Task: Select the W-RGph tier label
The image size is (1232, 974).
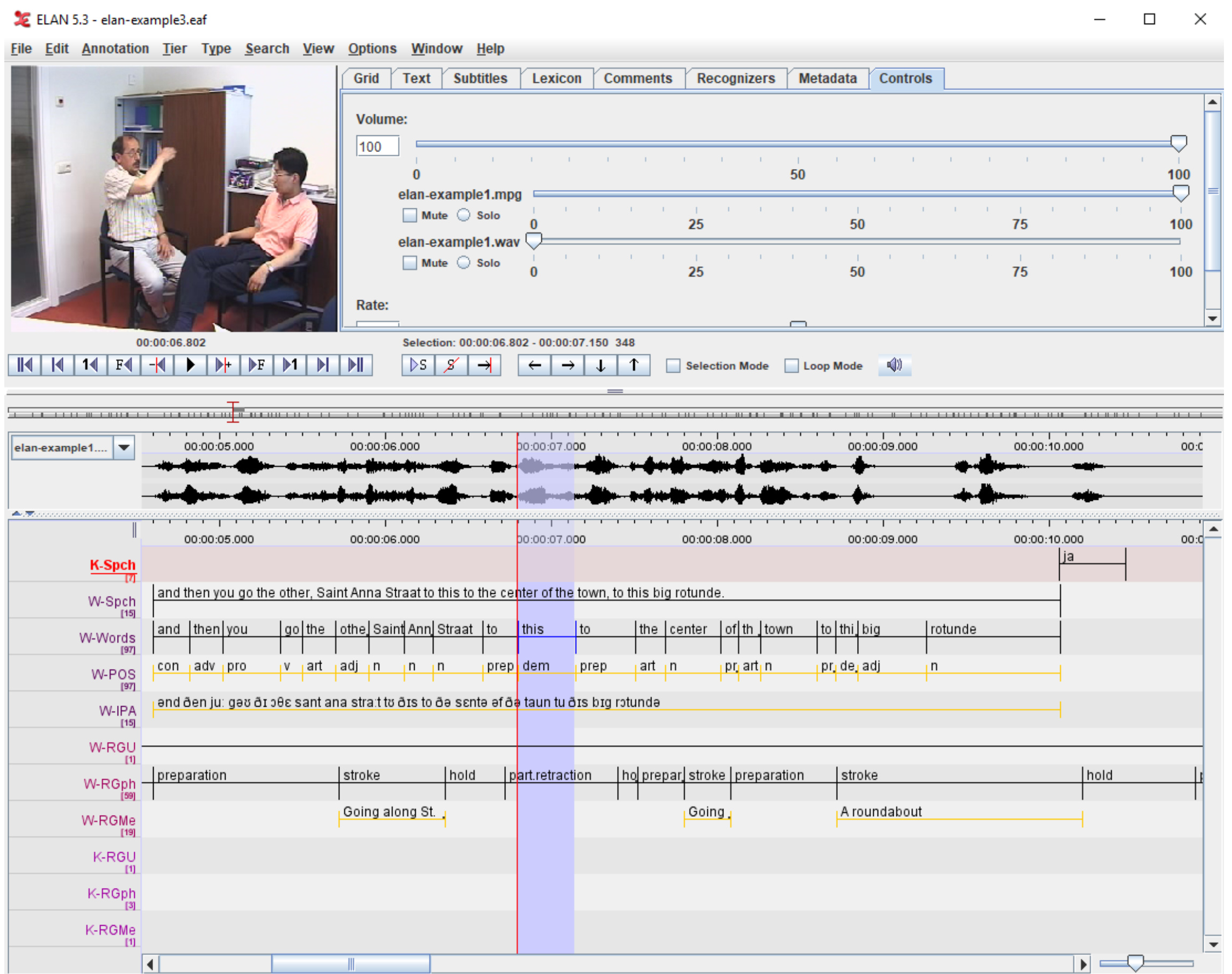Action: click(x=110, y=783)
